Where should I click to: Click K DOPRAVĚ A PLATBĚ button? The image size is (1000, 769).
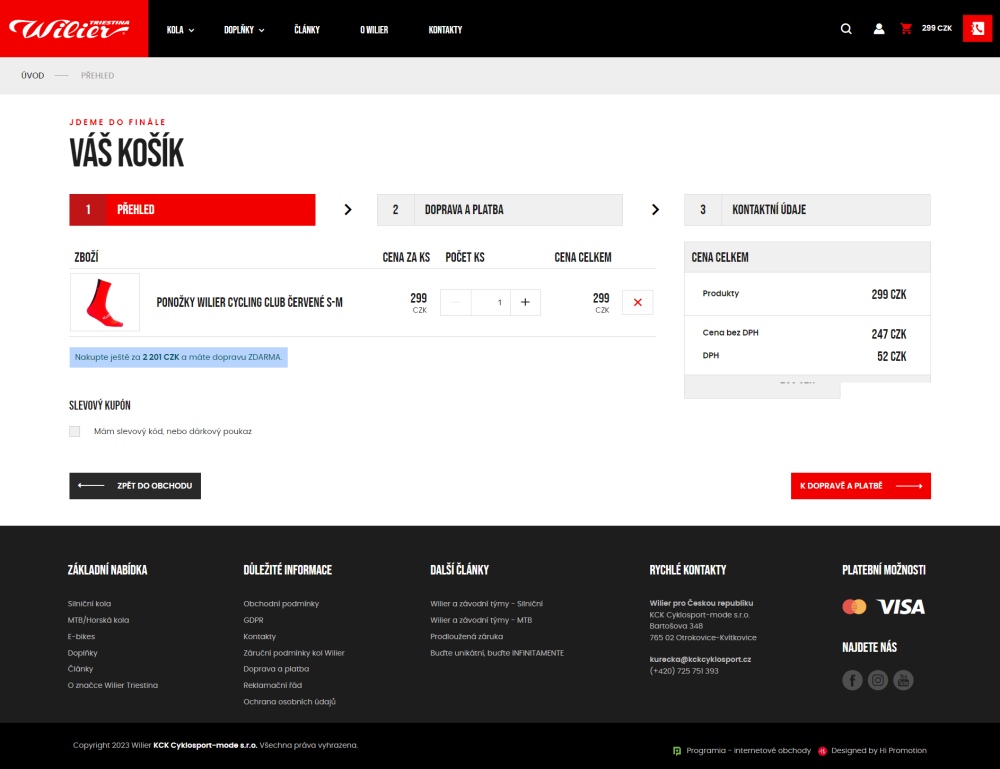pos(861,486)
